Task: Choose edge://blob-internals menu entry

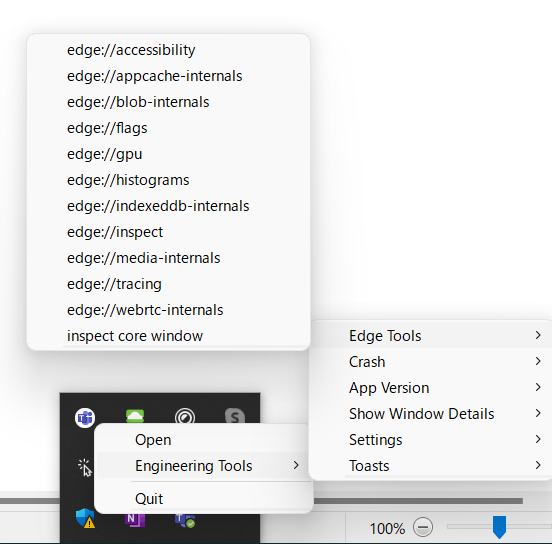Action: [168, 102]
